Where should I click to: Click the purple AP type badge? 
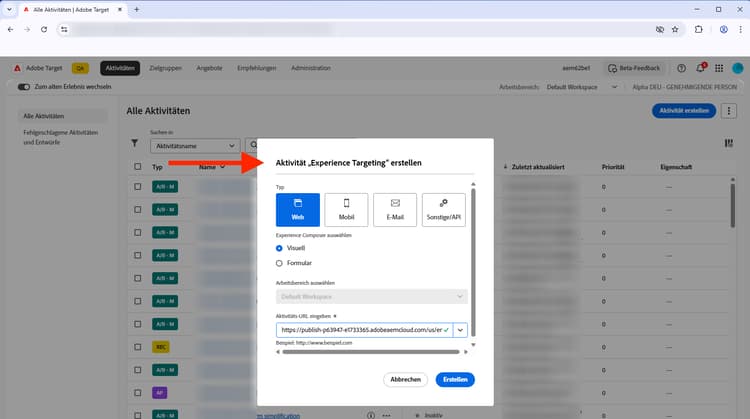coord(160,393)
